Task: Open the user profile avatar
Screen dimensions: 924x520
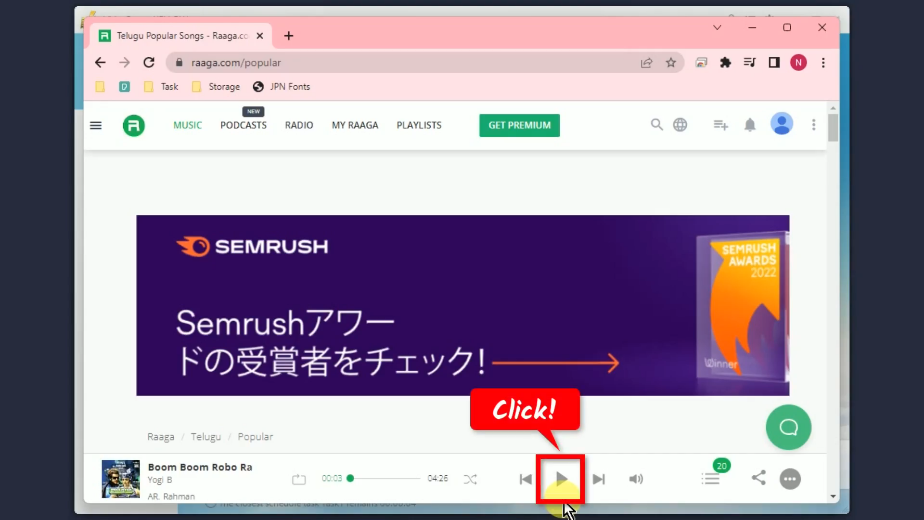Action: [x=781, y=124]
